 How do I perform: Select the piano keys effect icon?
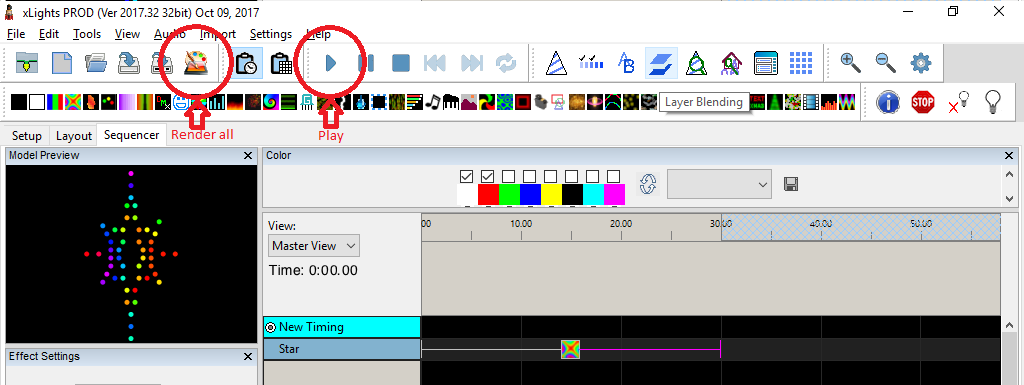[x=451, y=102]
